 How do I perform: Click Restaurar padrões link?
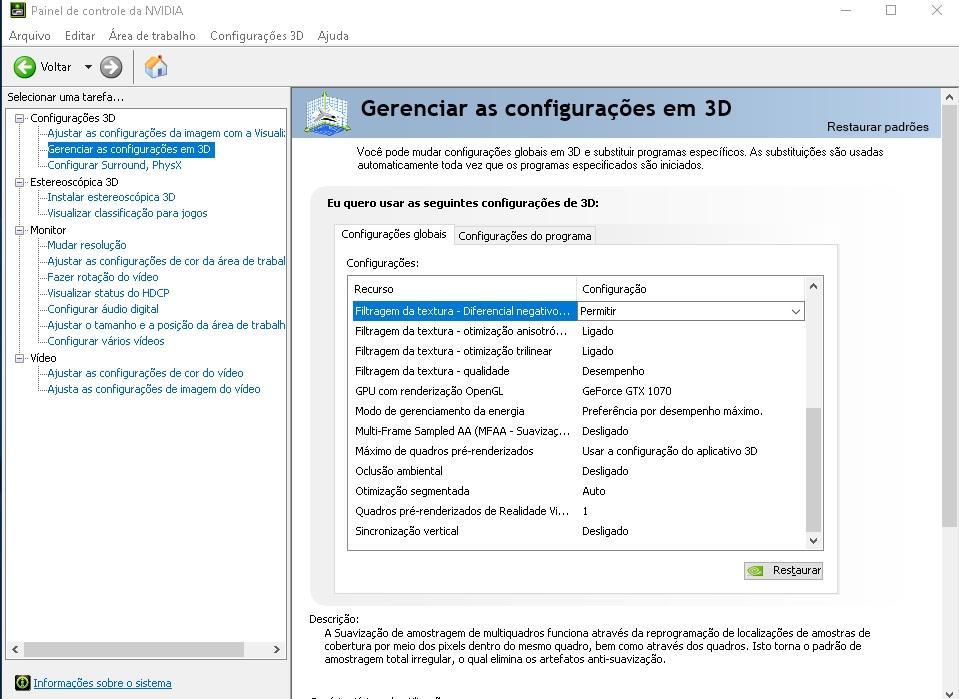click(878, 127)
